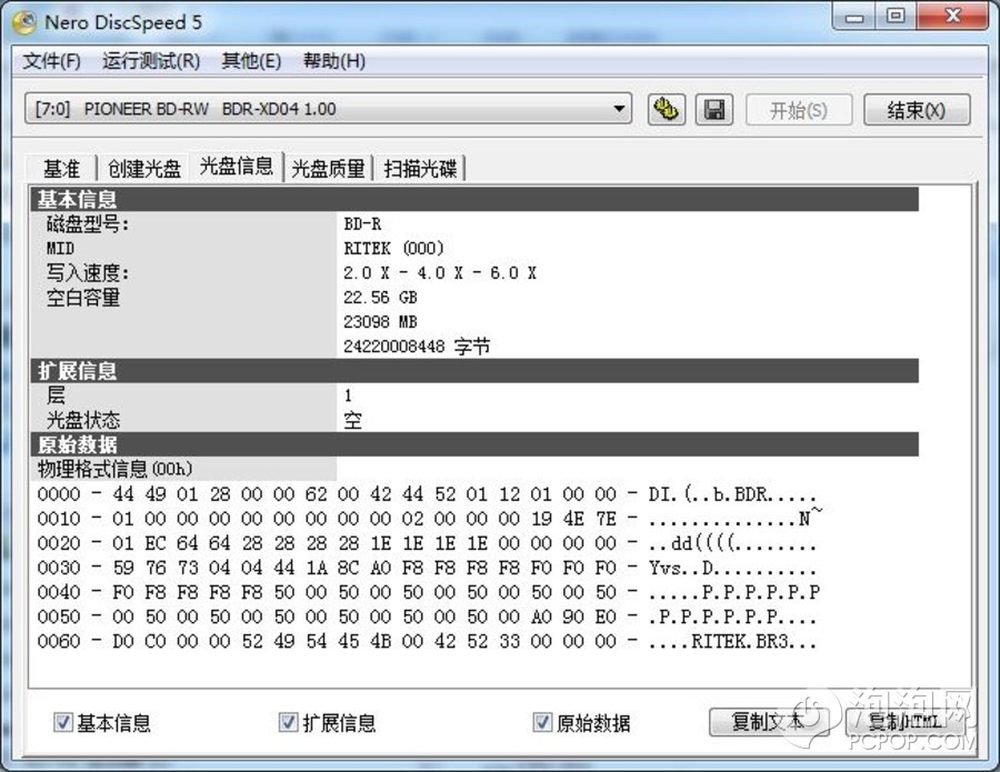Click the 写入速度 label

[x=87, y=273]
